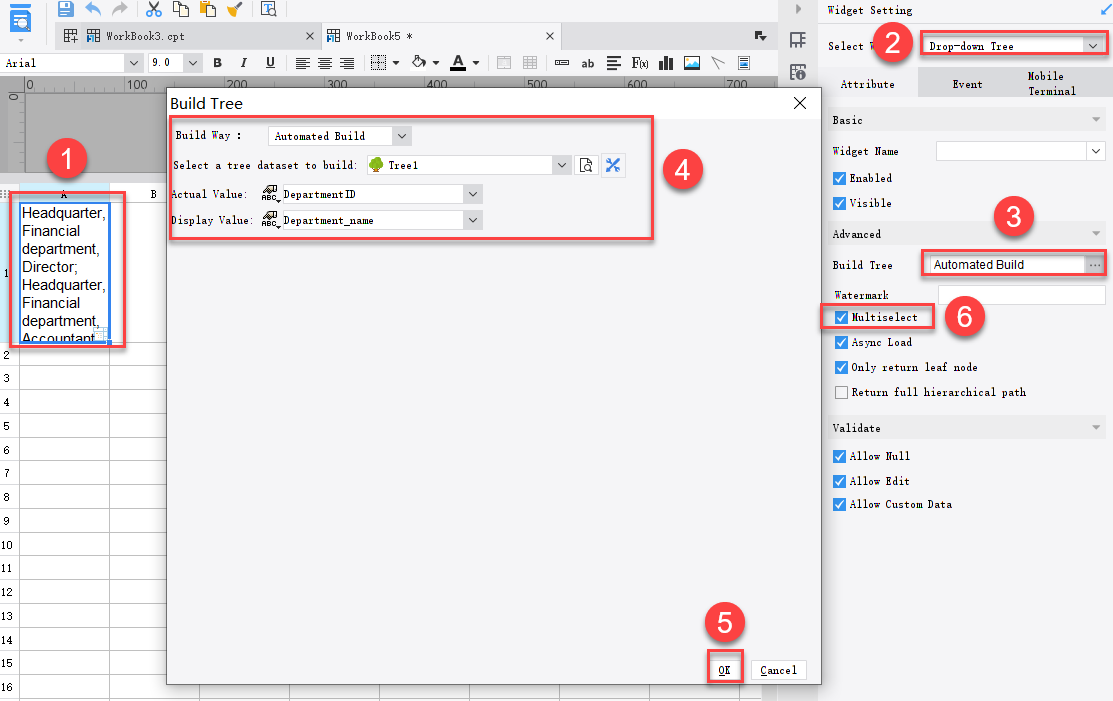This screenshot has width=1113, height=701.
Task: Click OK in the Build Tree dialog
Action: [724, 669]
